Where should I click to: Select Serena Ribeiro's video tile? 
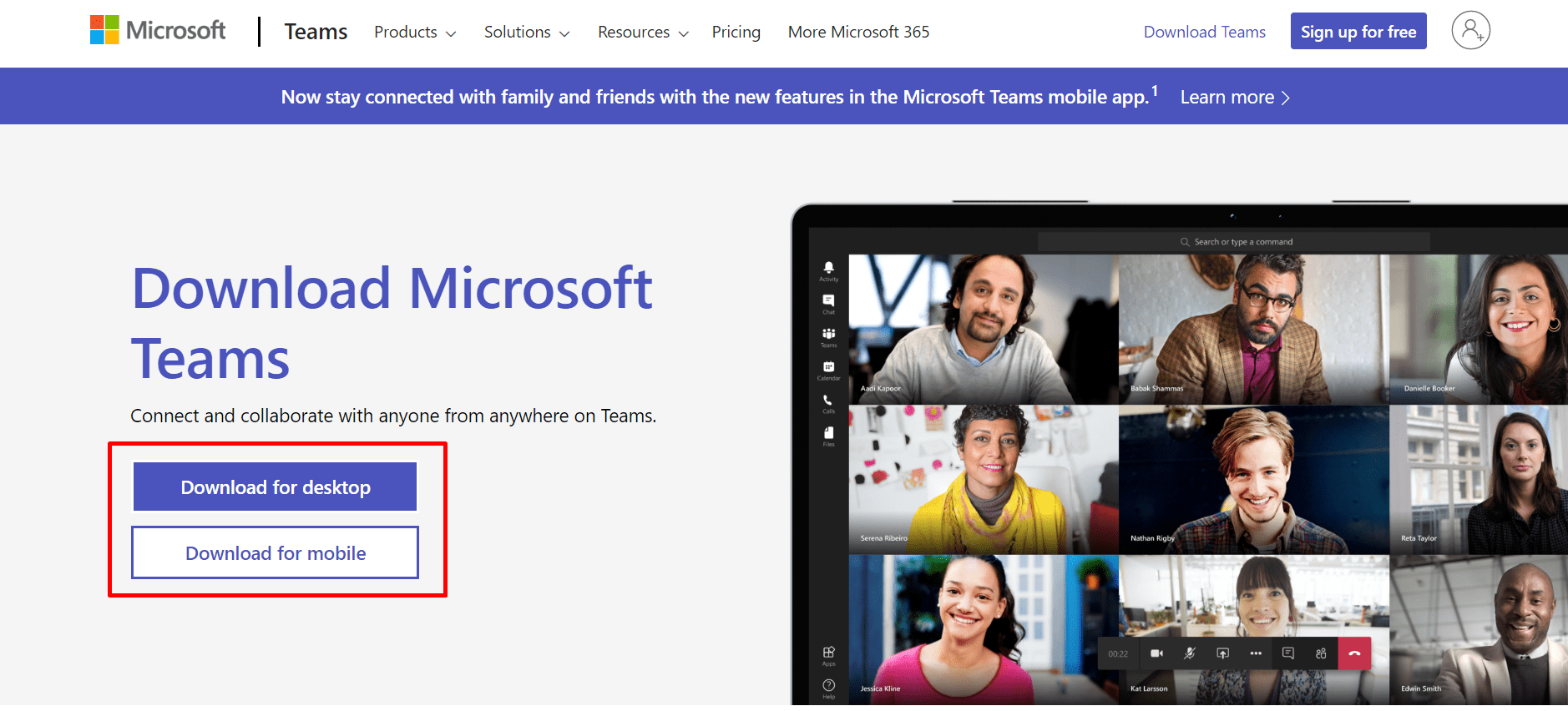pyautogui.click(x=984, y=480)
